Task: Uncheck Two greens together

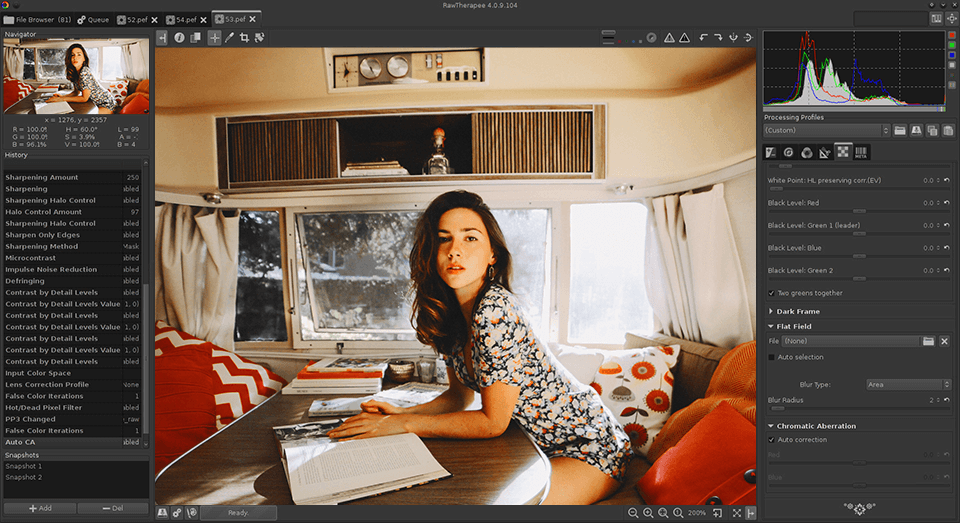Action: click(771, 293)
